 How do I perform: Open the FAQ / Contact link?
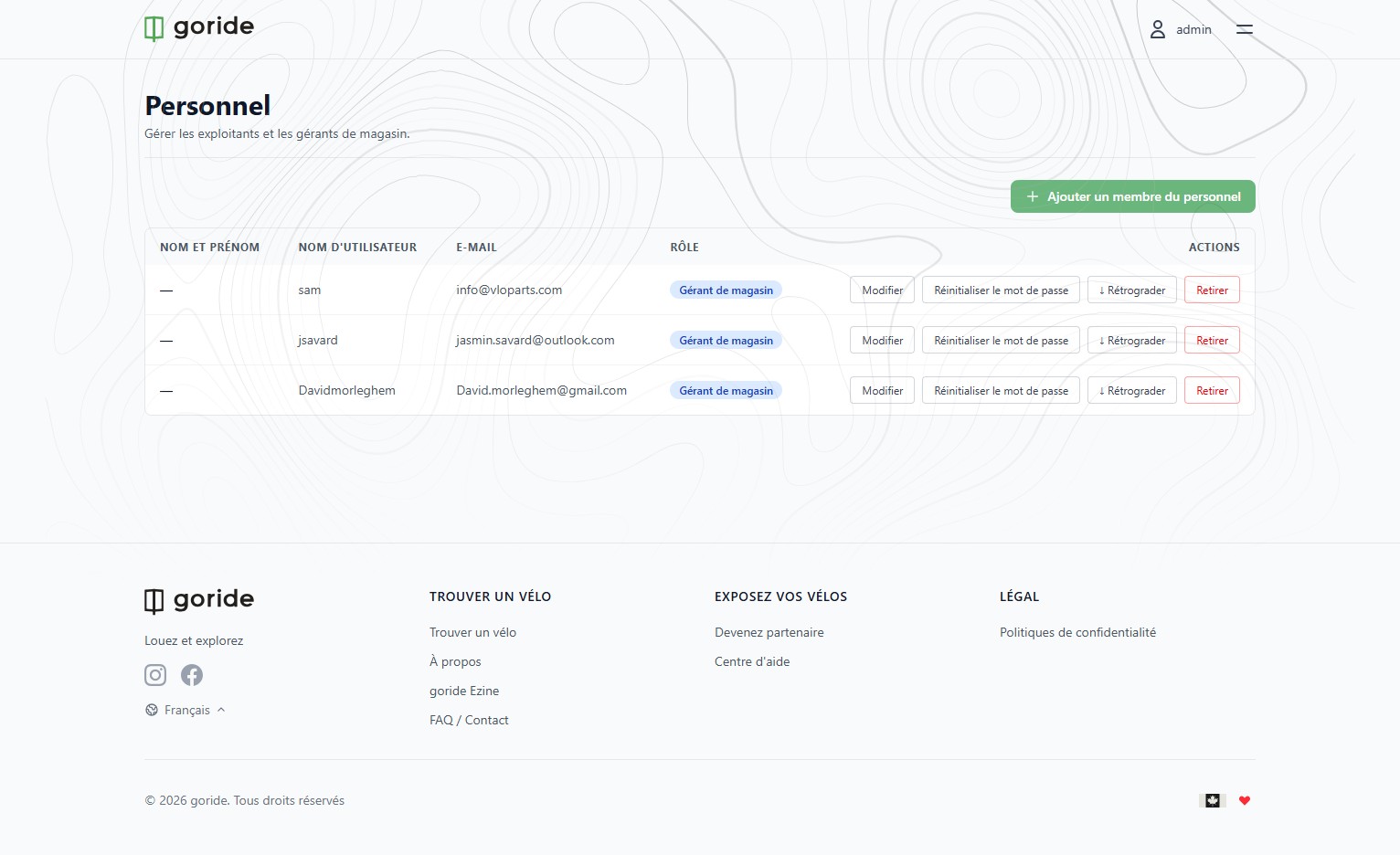pos(469,720)
